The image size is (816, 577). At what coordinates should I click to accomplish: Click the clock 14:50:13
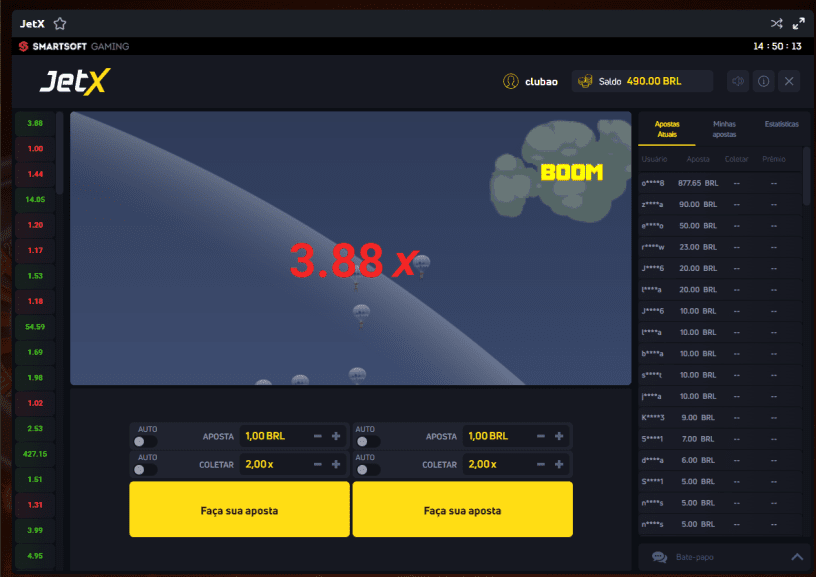(x=777, y=46)
